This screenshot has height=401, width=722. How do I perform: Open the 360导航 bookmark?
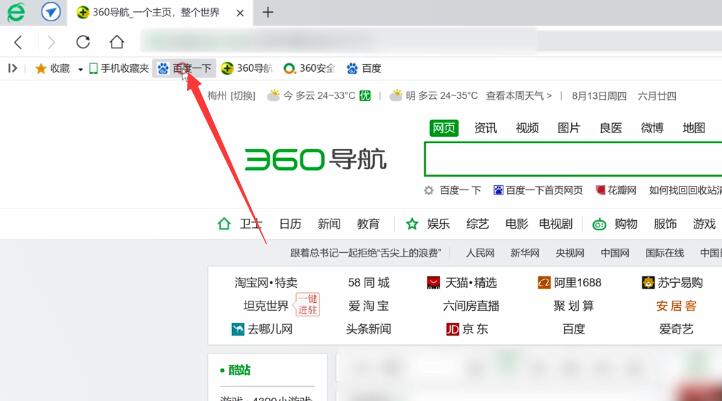click(247, 69)
